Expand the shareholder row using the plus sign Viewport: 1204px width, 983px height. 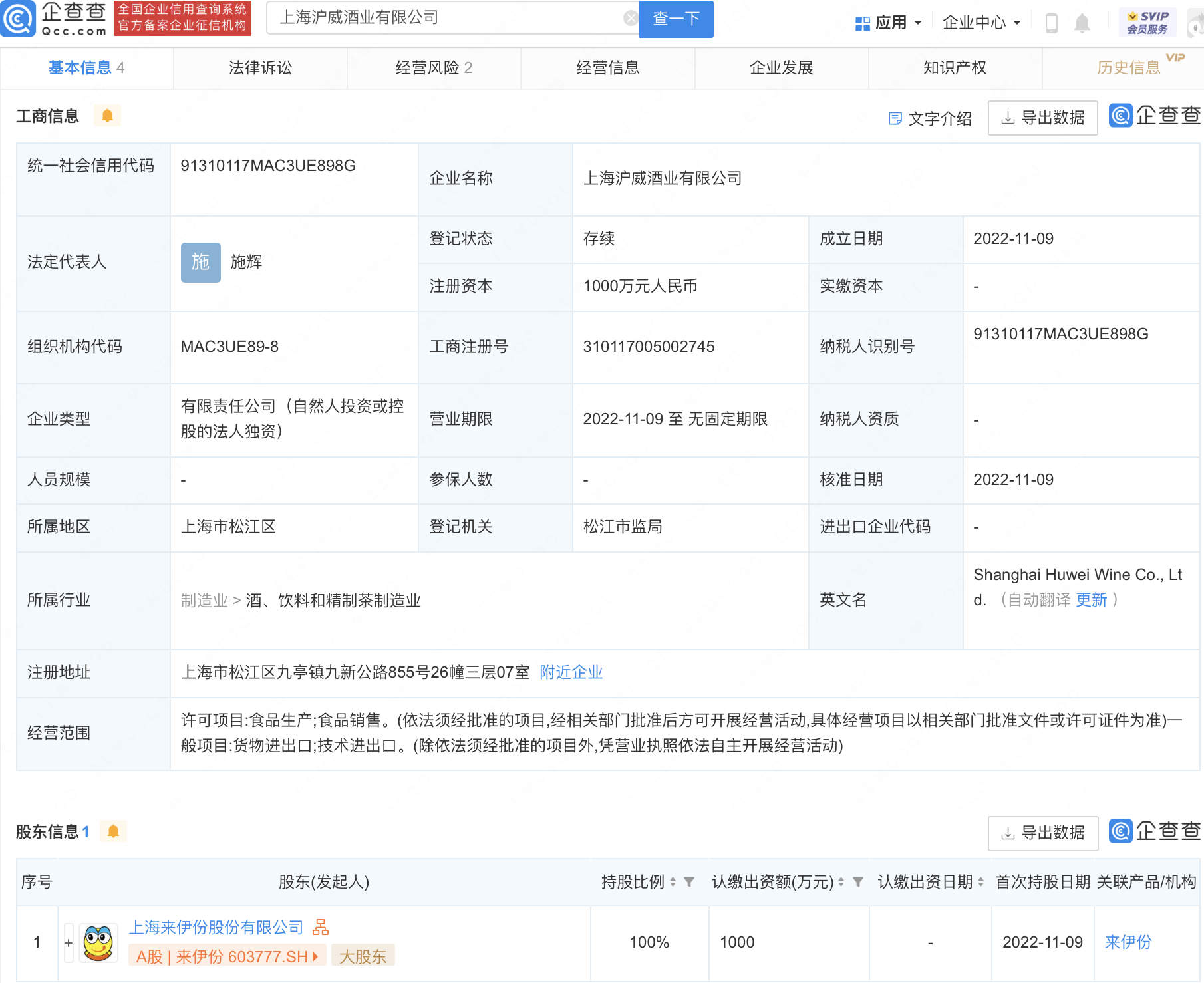(x=67, y=942)
